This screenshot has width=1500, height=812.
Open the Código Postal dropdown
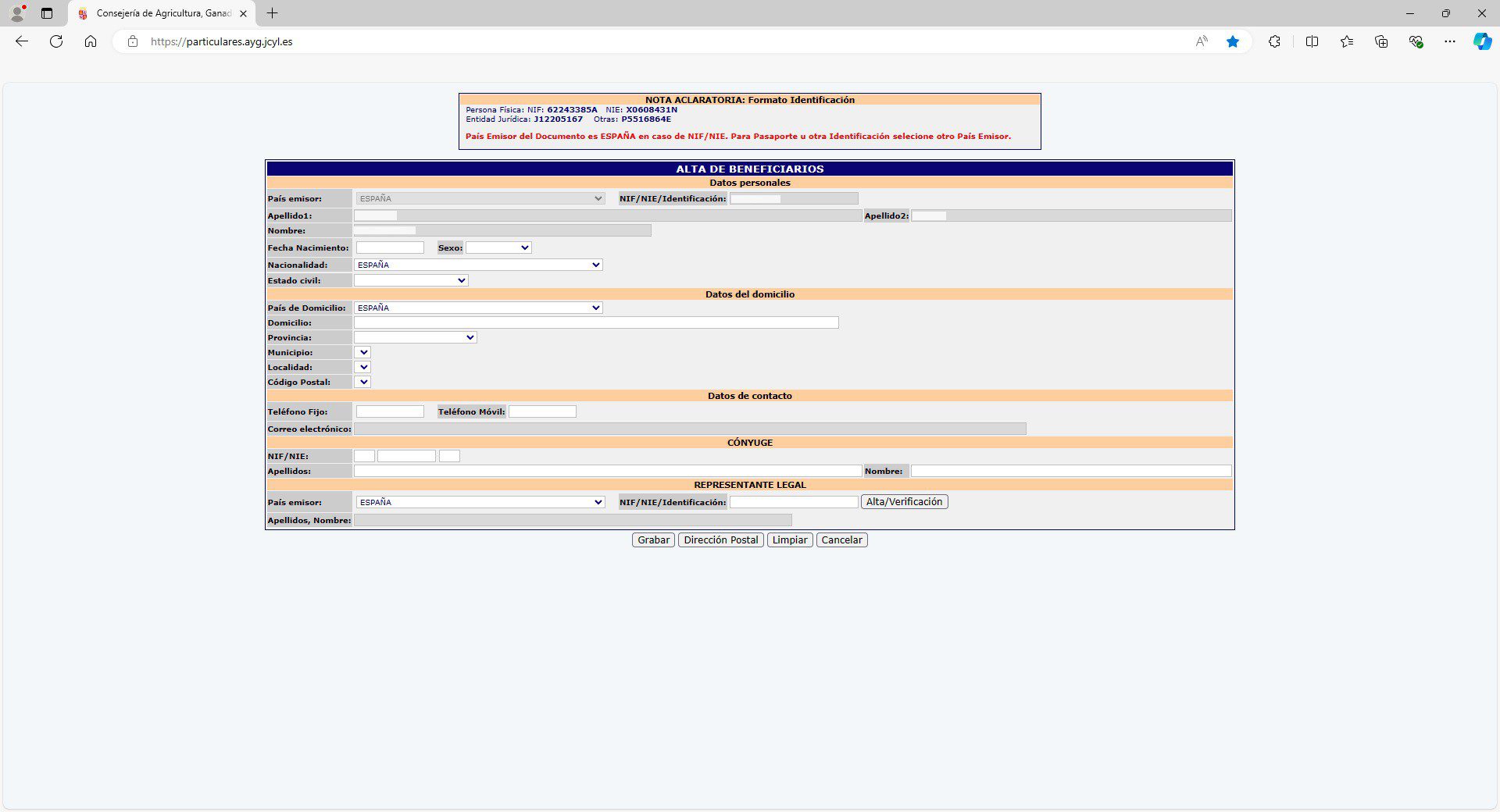pyautogui.click(x=362, y=382)
